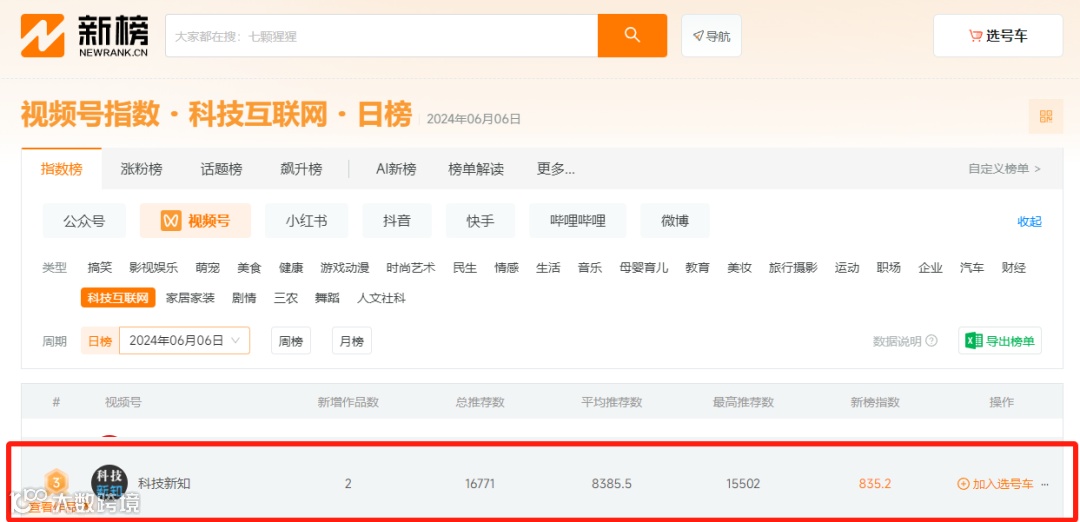Select the 公众号 platform
Screen dimensions: 1080x522
click(x=84, y=221)
